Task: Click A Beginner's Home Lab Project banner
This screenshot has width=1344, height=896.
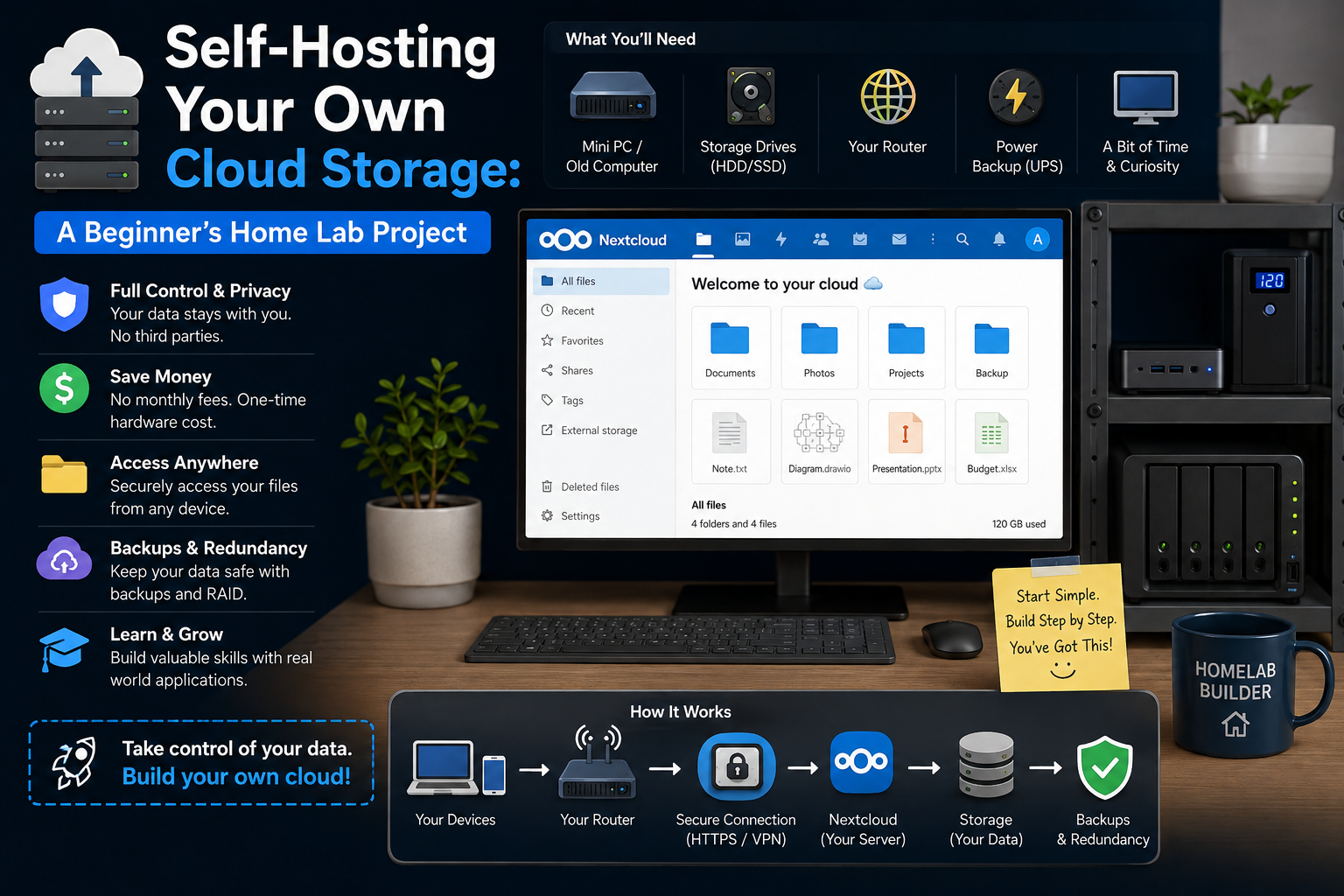Action: [x=262, y=232]
